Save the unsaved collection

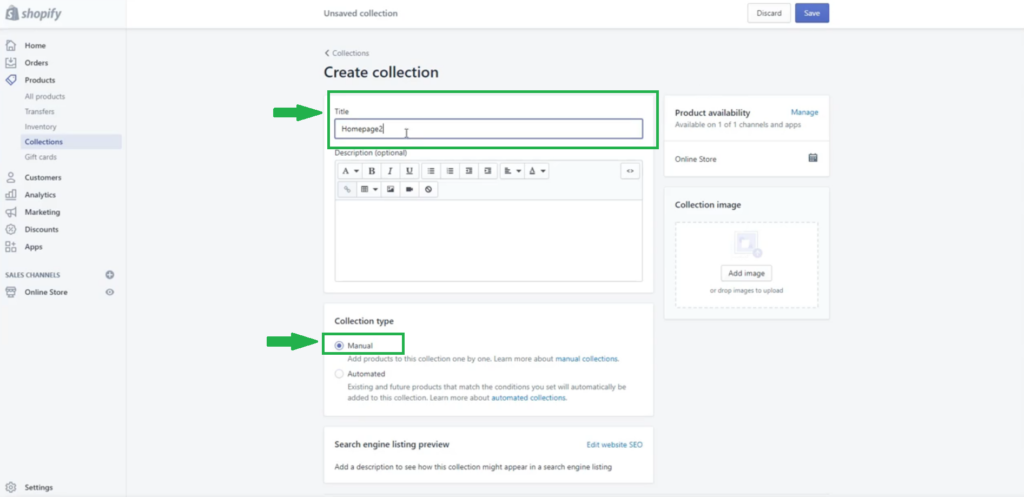click(812, 13)
